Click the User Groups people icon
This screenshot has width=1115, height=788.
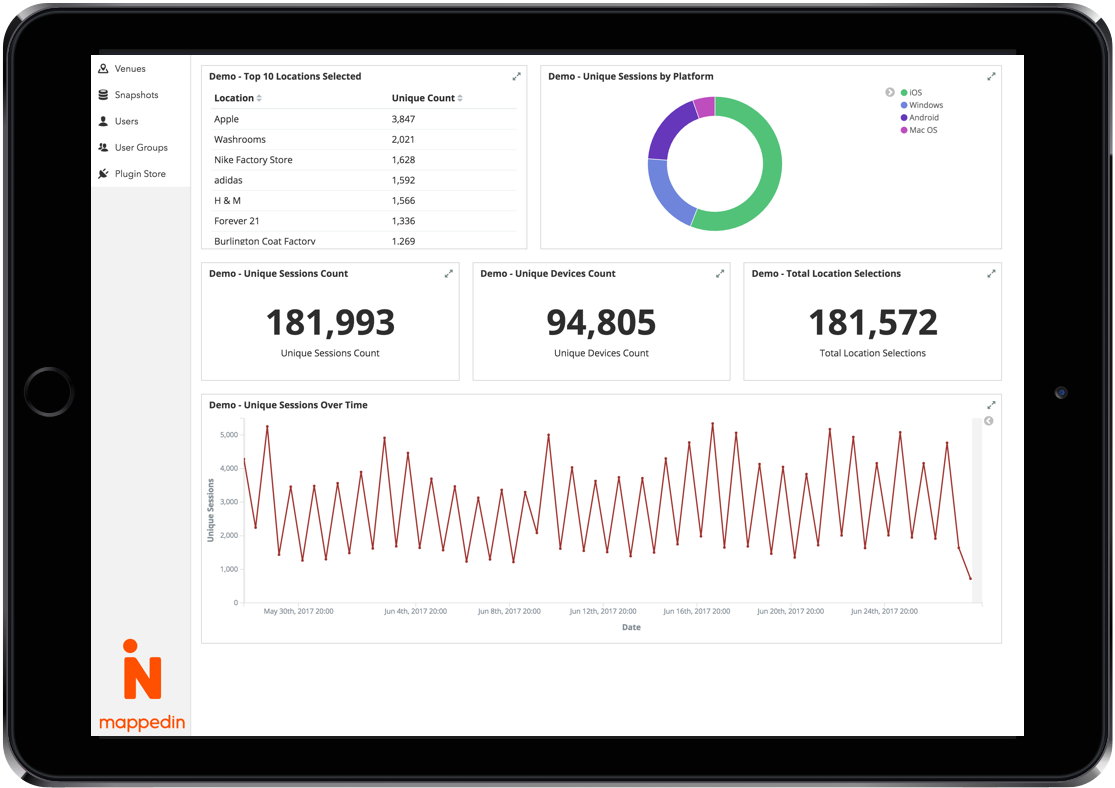pos(103,147)
